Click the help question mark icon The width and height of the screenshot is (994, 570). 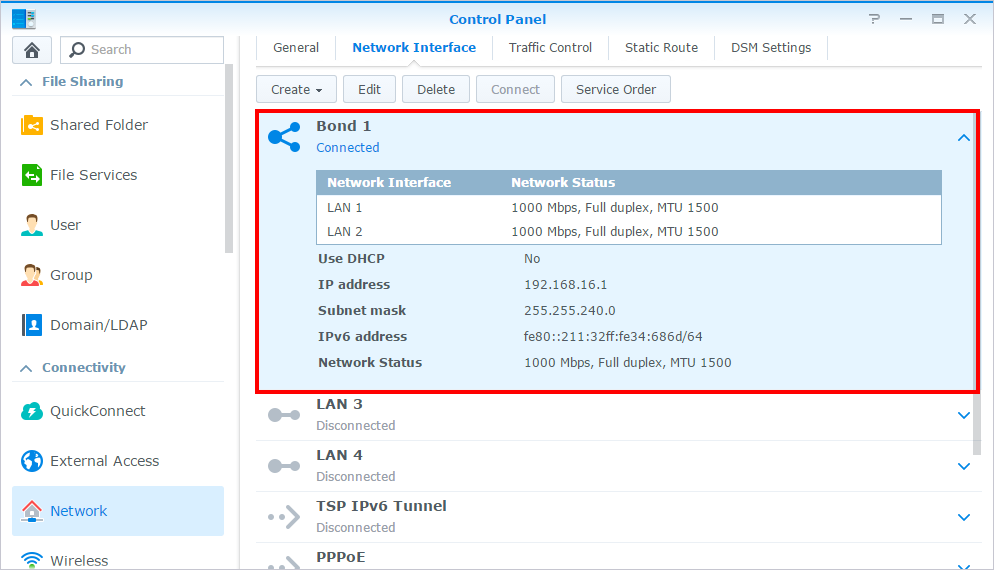[875, 19]
